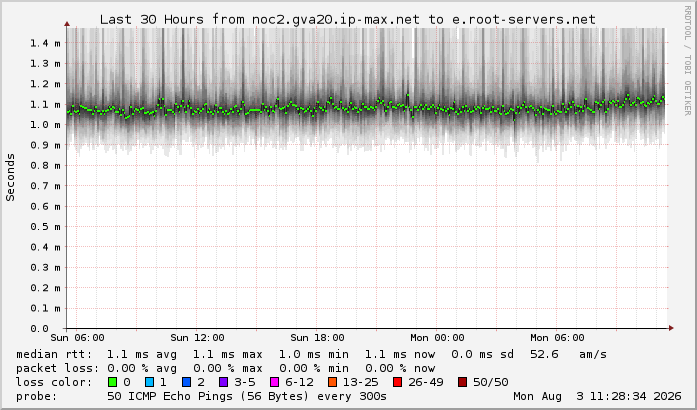This screenshot has width=697, height=410.
Task: Click the 'Sun 06:00' x-axis label
Action: pyautogui.click(x=77, y=338)
